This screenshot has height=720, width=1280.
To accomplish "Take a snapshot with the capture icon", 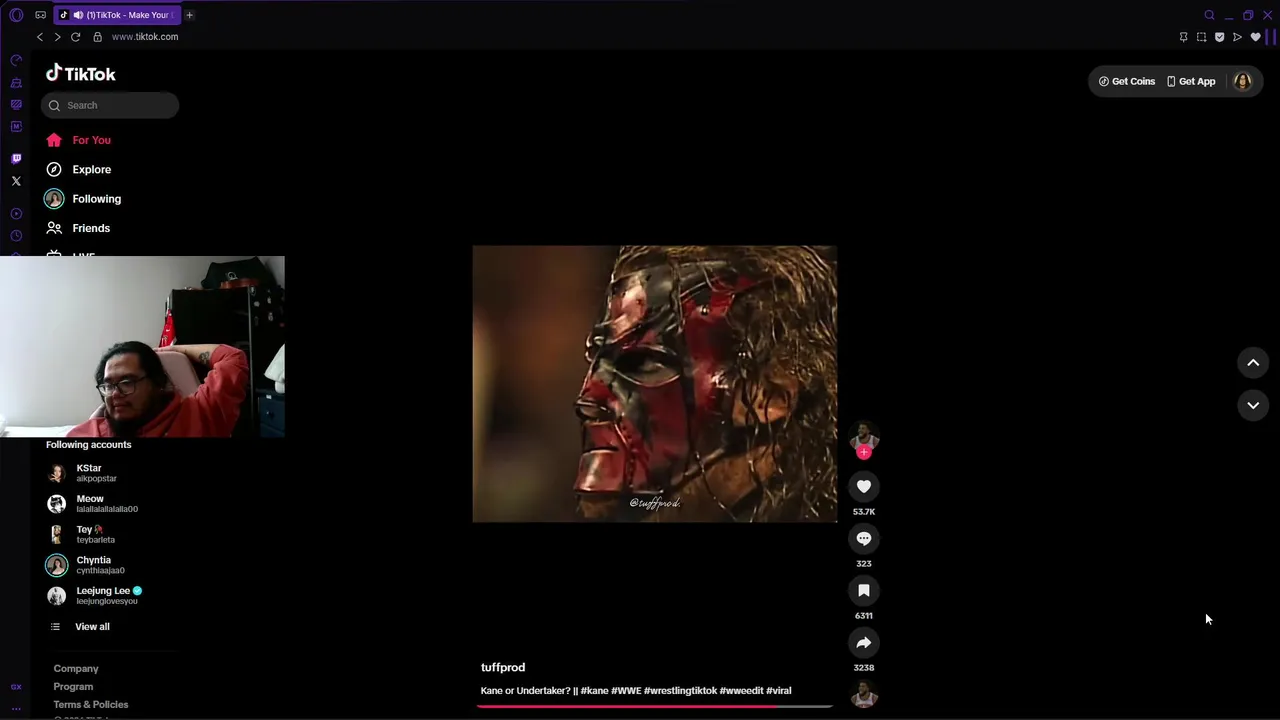I will coord(1201,37).
